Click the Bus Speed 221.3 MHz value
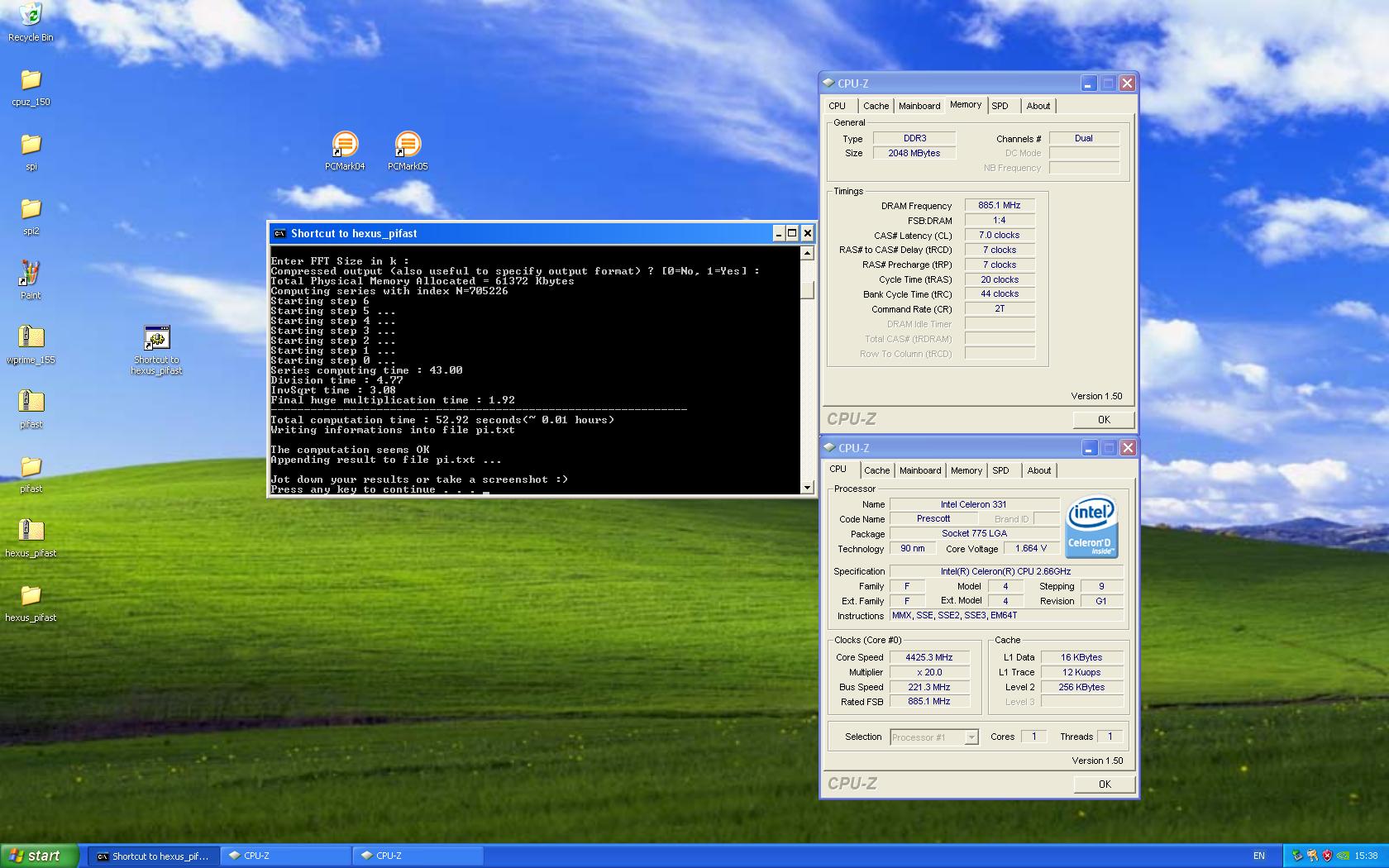The height and width of the screenshot is (868, 1389). 928,687
